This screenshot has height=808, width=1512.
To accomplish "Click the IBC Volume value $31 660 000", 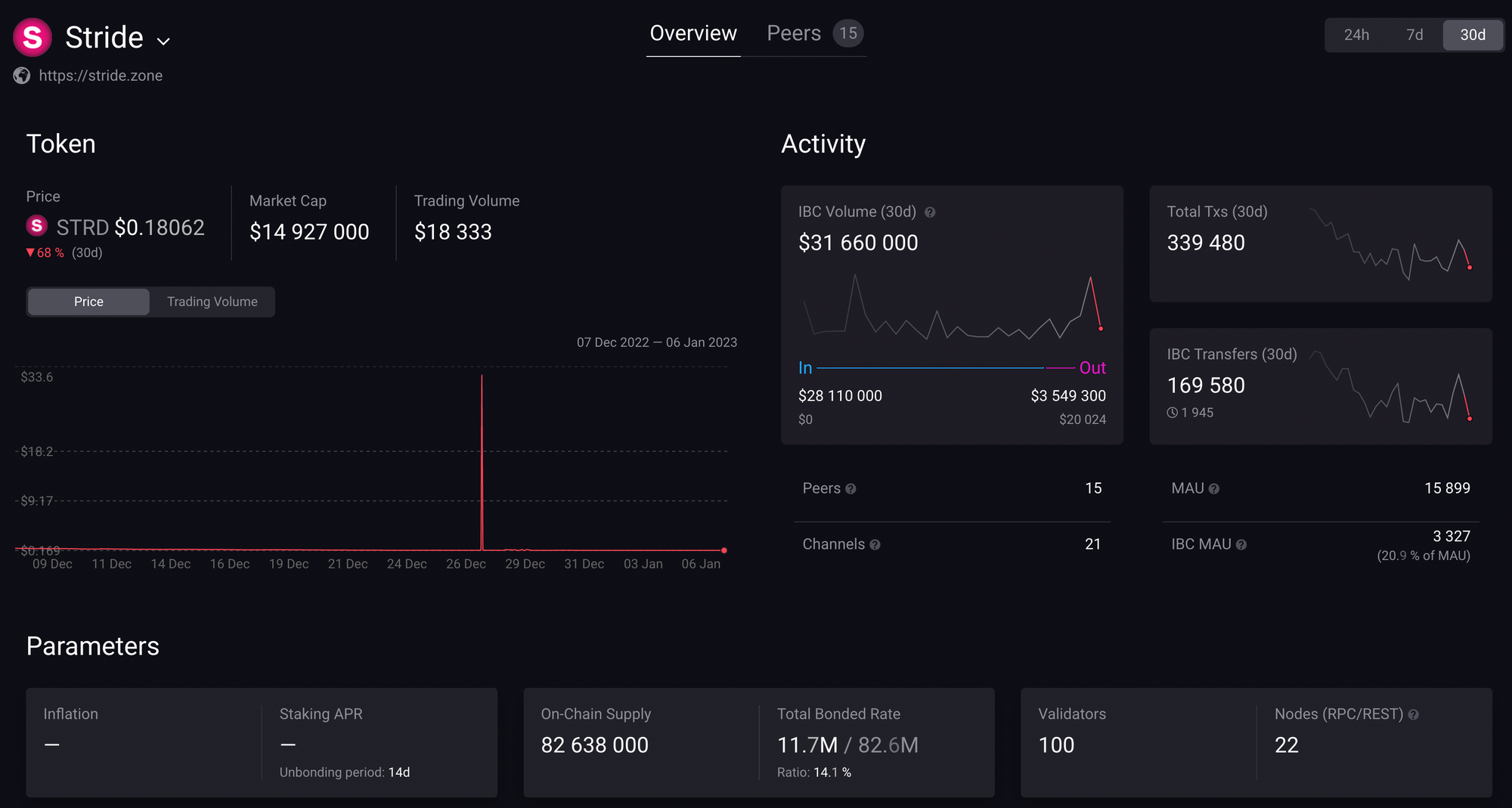I will 858,243.
